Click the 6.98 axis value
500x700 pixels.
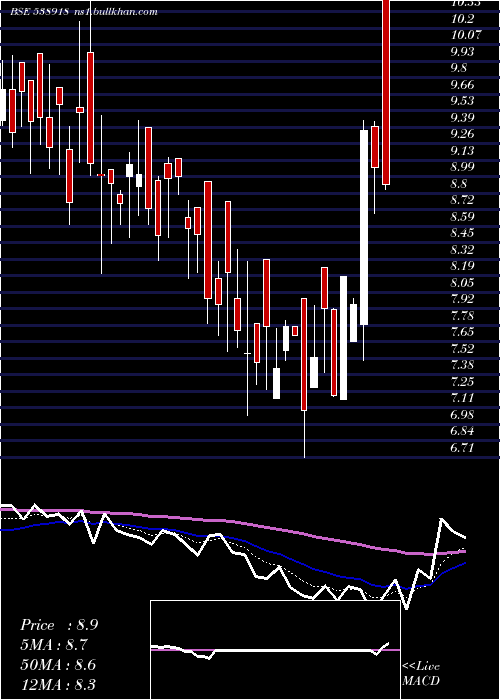462,415
